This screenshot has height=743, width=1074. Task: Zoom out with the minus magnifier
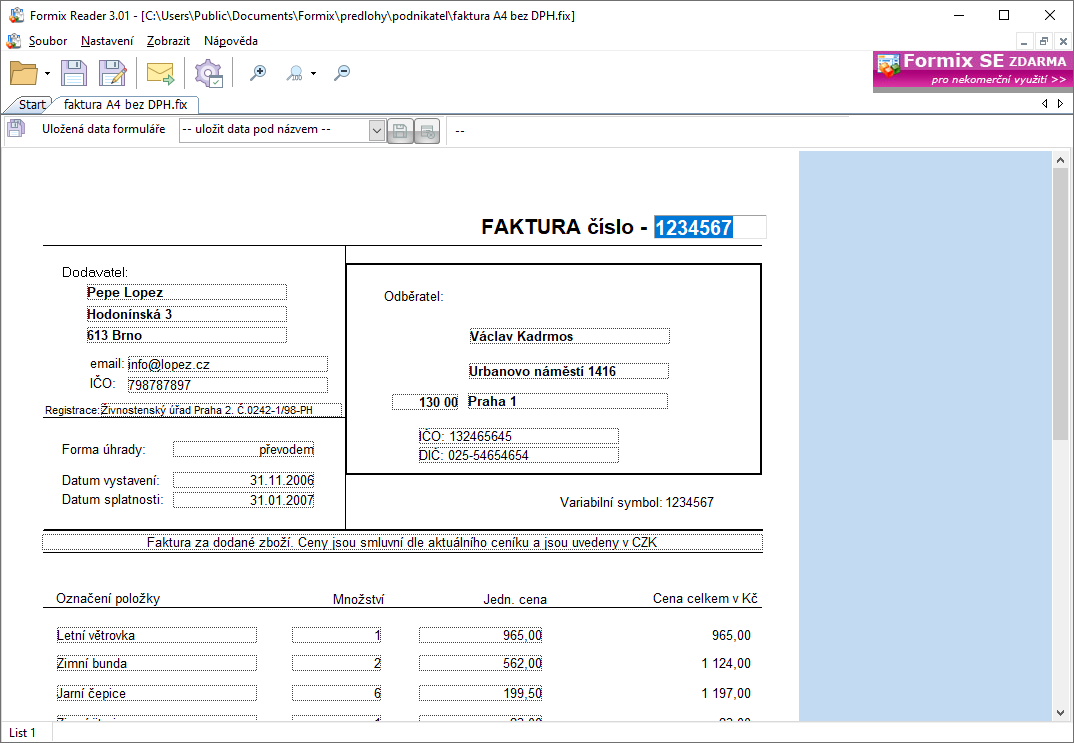[x=342, y=72]
